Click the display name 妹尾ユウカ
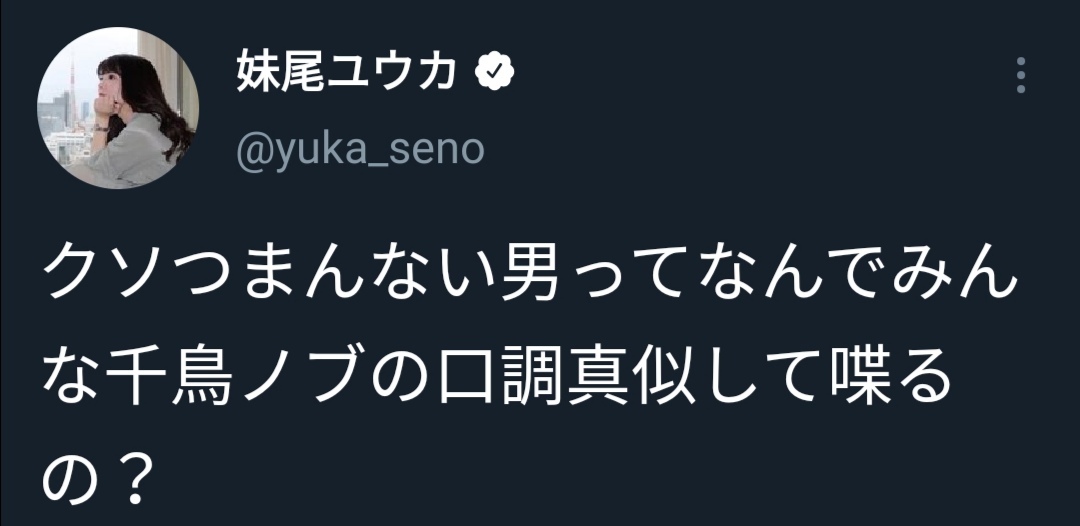This screenshot has width=1080, height=526. coord(347,72)
